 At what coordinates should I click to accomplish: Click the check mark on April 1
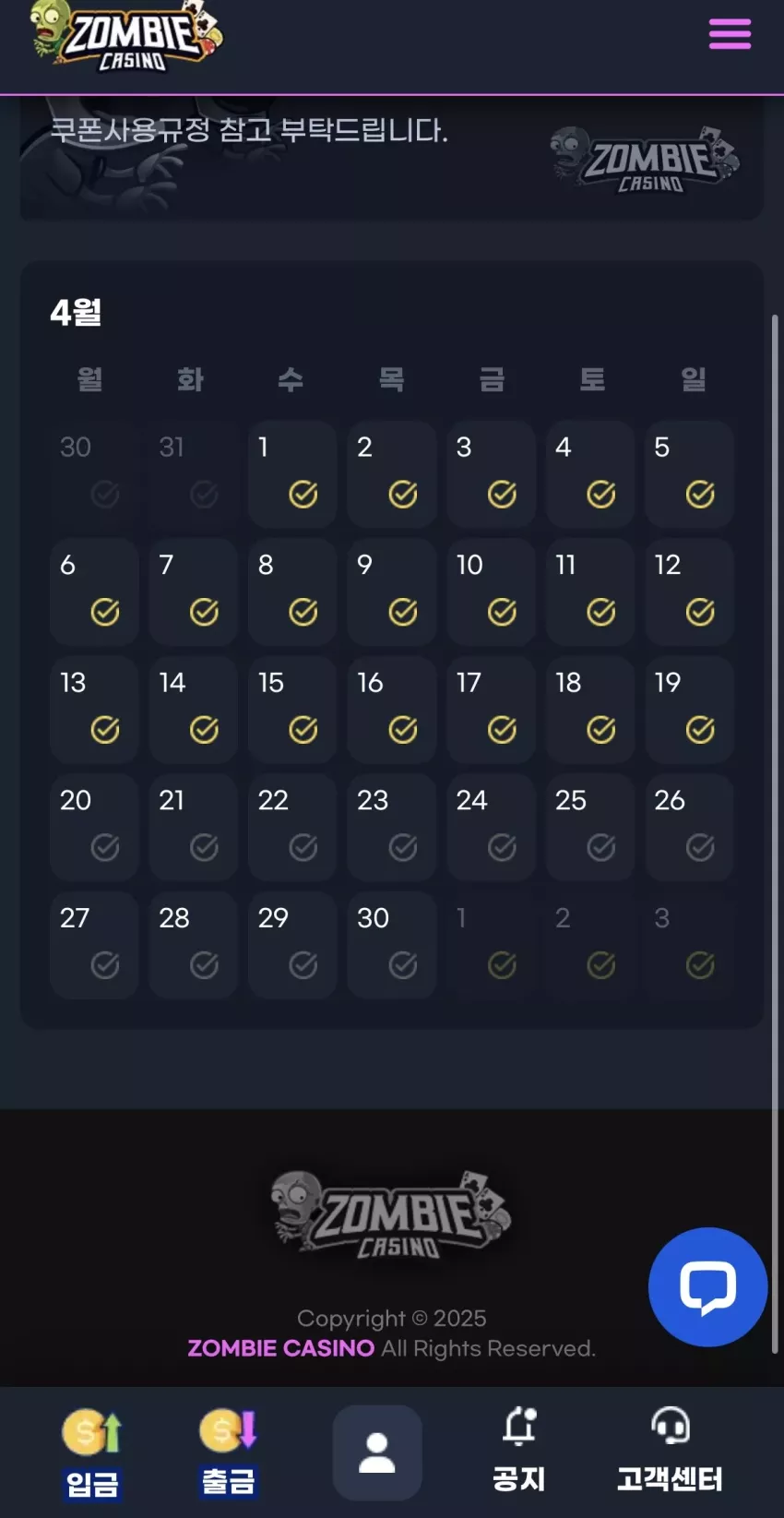coord(303,495)
